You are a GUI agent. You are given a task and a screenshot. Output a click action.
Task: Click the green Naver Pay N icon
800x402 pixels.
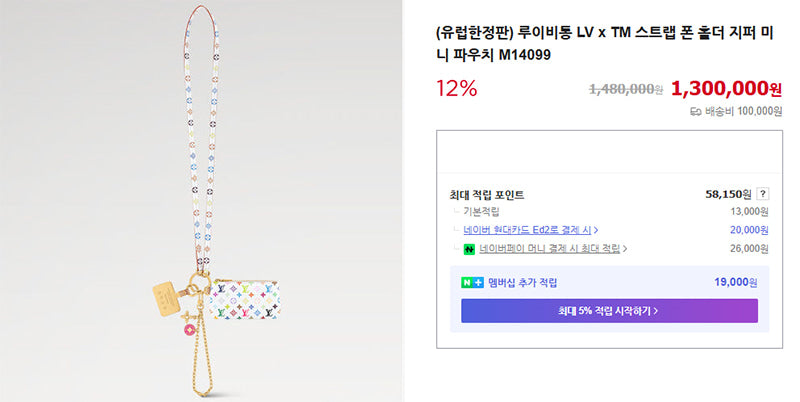469,249
